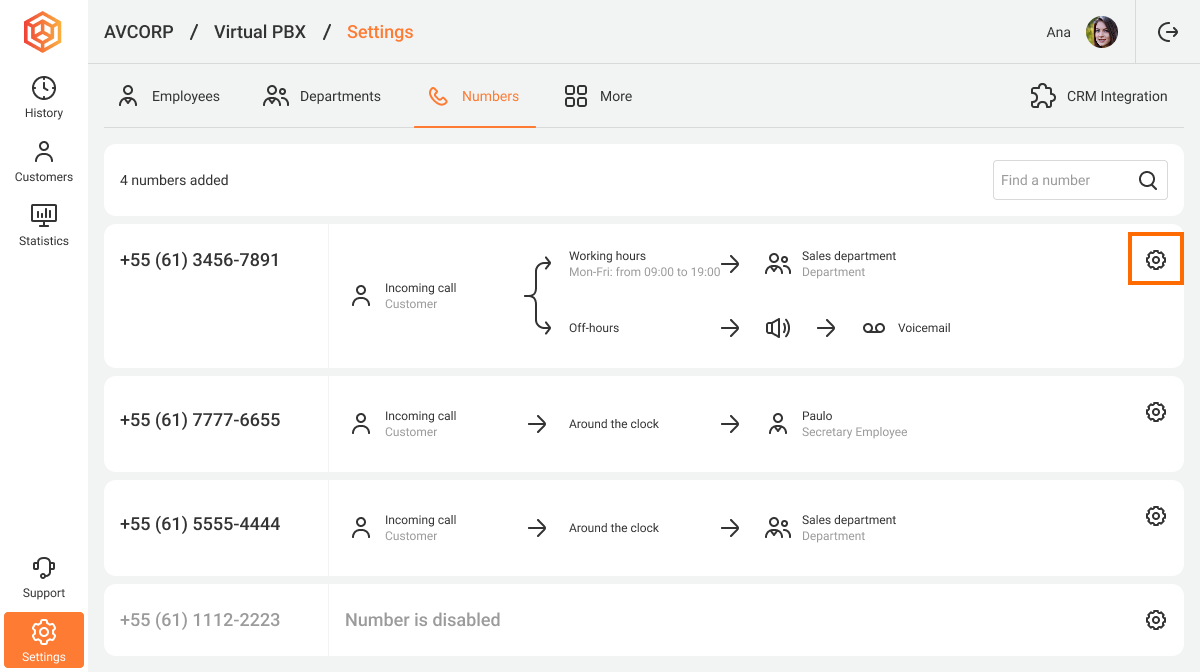Open settings gear for +55 (61) 5555-4444
Image resolution: width=1200 pixels, height=672 pixels.
pos(1156,516)
